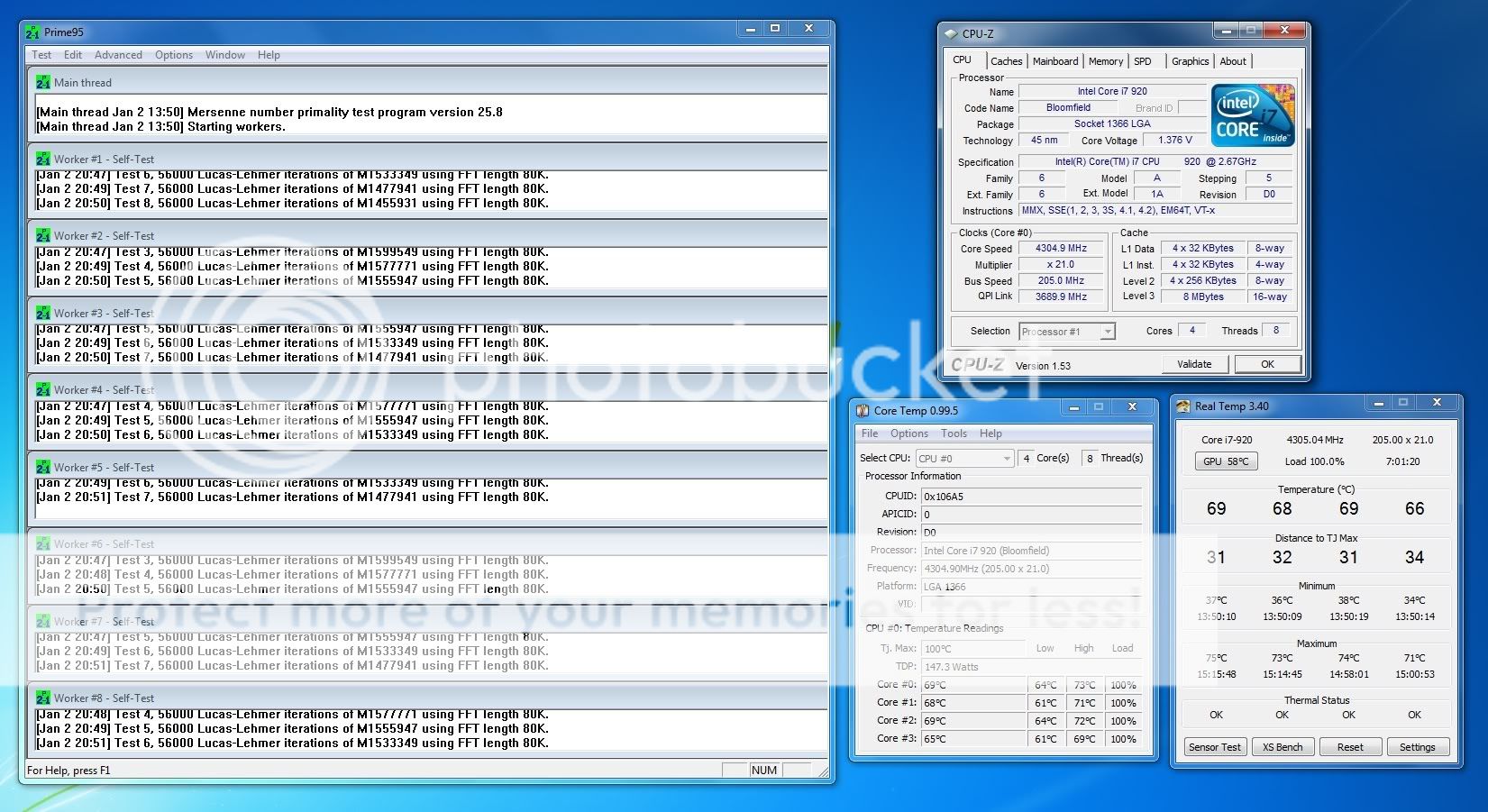Click the Worker #4 Self-Test icon
Image resolution: width=1488 pixels, height=812 pixels.
tap(43, 389)
